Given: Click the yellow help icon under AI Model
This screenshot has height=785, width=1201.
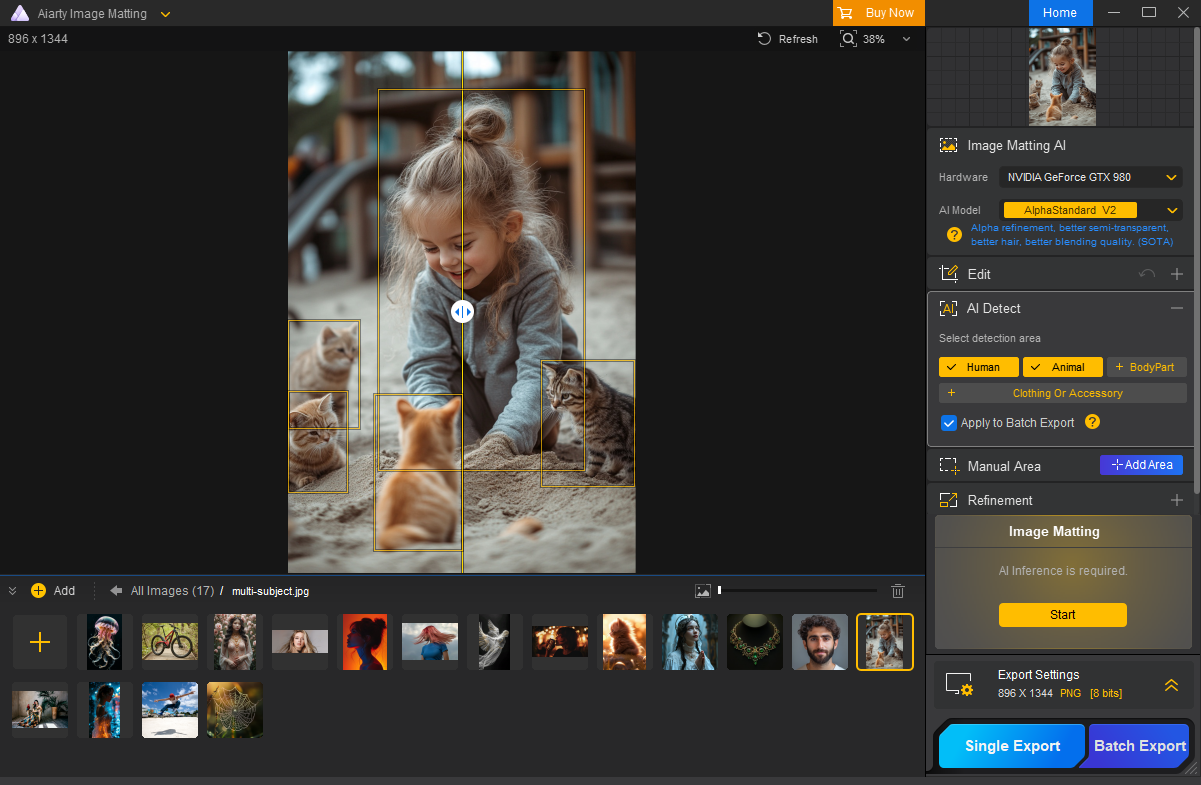Looking at the screenshot, I should (x=954, y=235).
